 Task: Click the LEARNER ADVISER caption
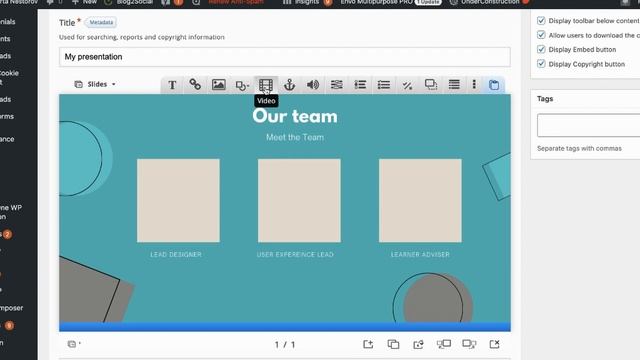[420, 254]
